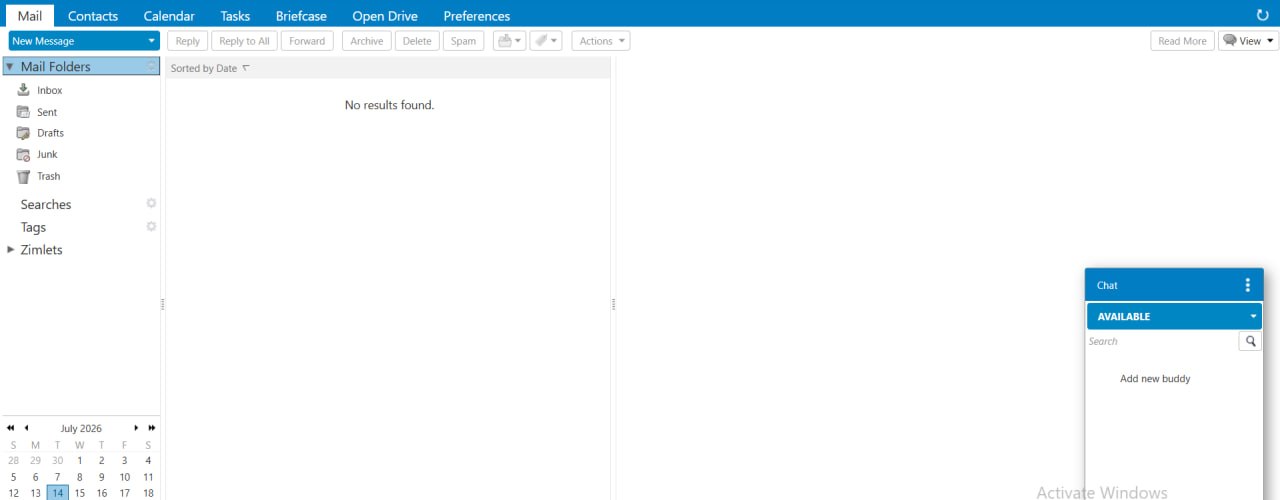Click the chat Search input field
The height and width of the screenshot is (500, 1280).
click(x=1162, y=341)
